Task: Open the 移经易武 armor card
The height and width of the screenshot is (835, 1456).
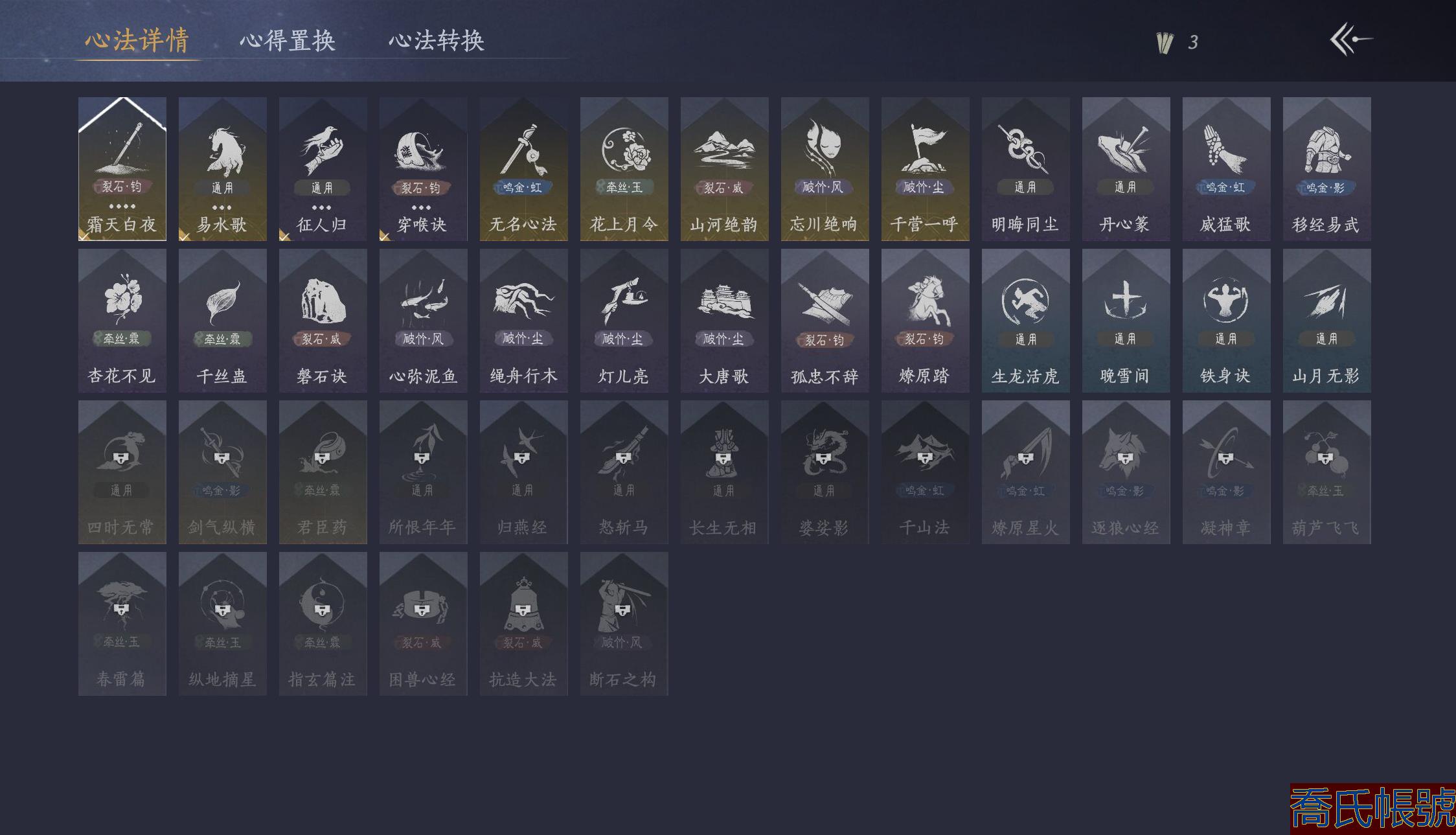Action: [x=1327, y=169]
